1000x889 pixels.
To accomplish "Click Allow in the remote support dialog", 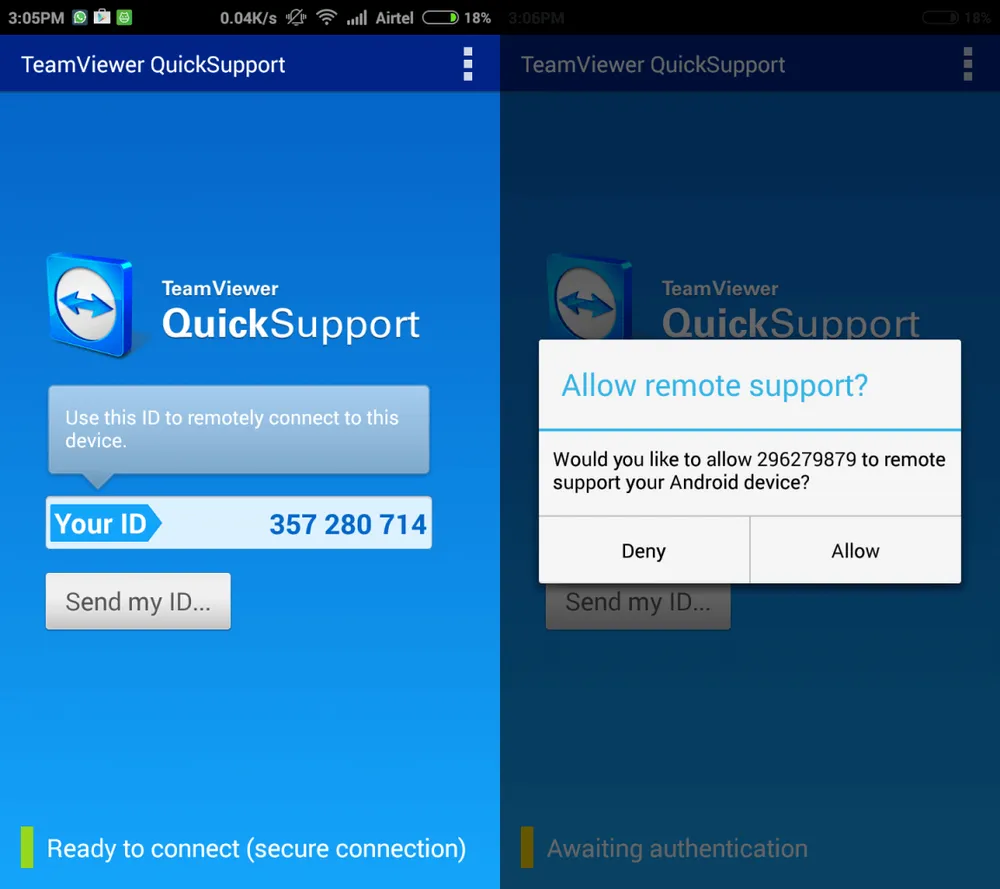I will tap(855, 550).
